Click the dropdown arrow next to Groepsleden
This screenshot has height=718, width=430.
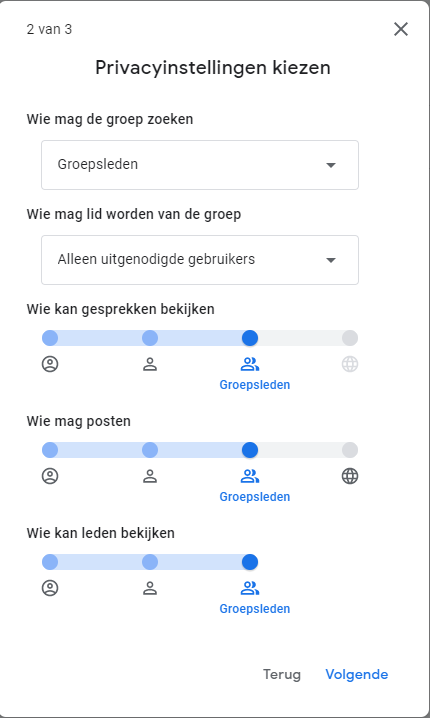(331, 165)
